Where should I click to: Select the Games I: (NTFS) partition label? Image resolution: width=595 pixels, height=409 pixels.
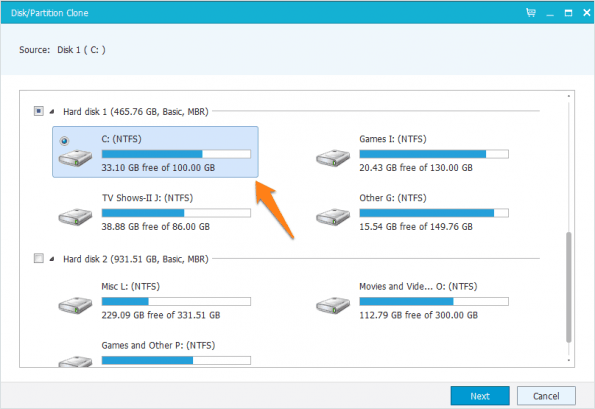[393, 139]
